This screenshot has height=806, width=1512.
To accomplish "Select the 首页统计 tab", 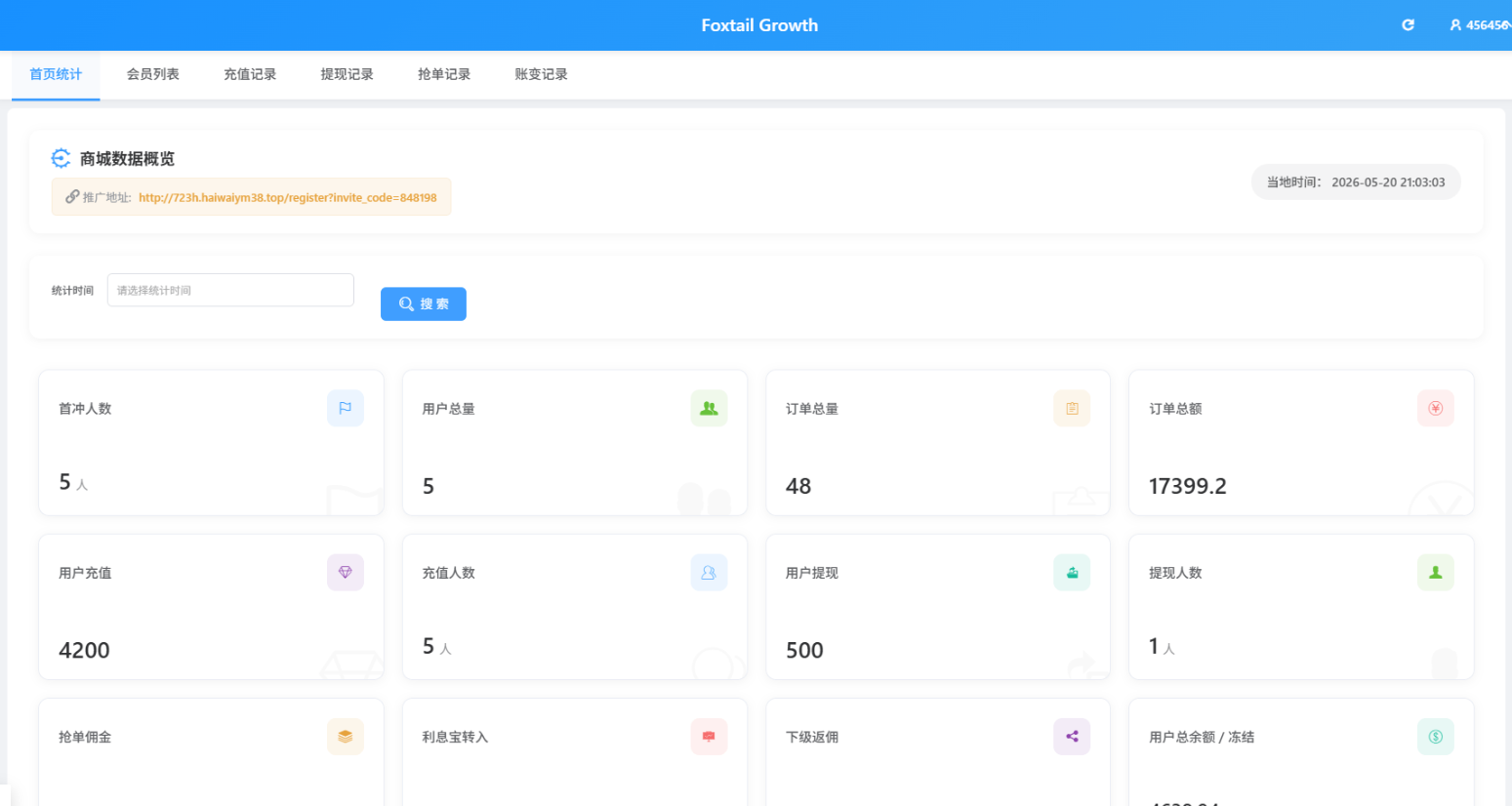I will 56,74.
